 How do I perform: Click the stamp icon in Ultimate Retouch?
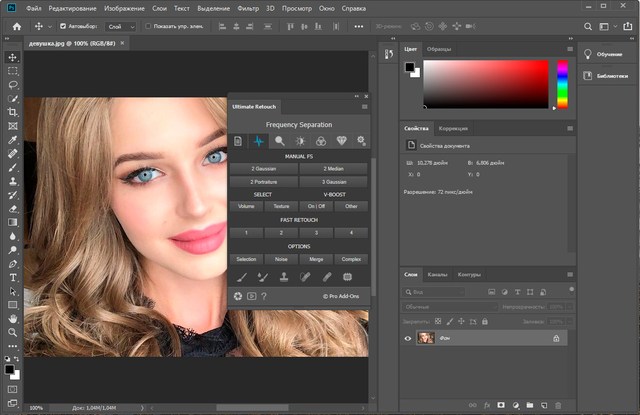[x=282, y=276]
